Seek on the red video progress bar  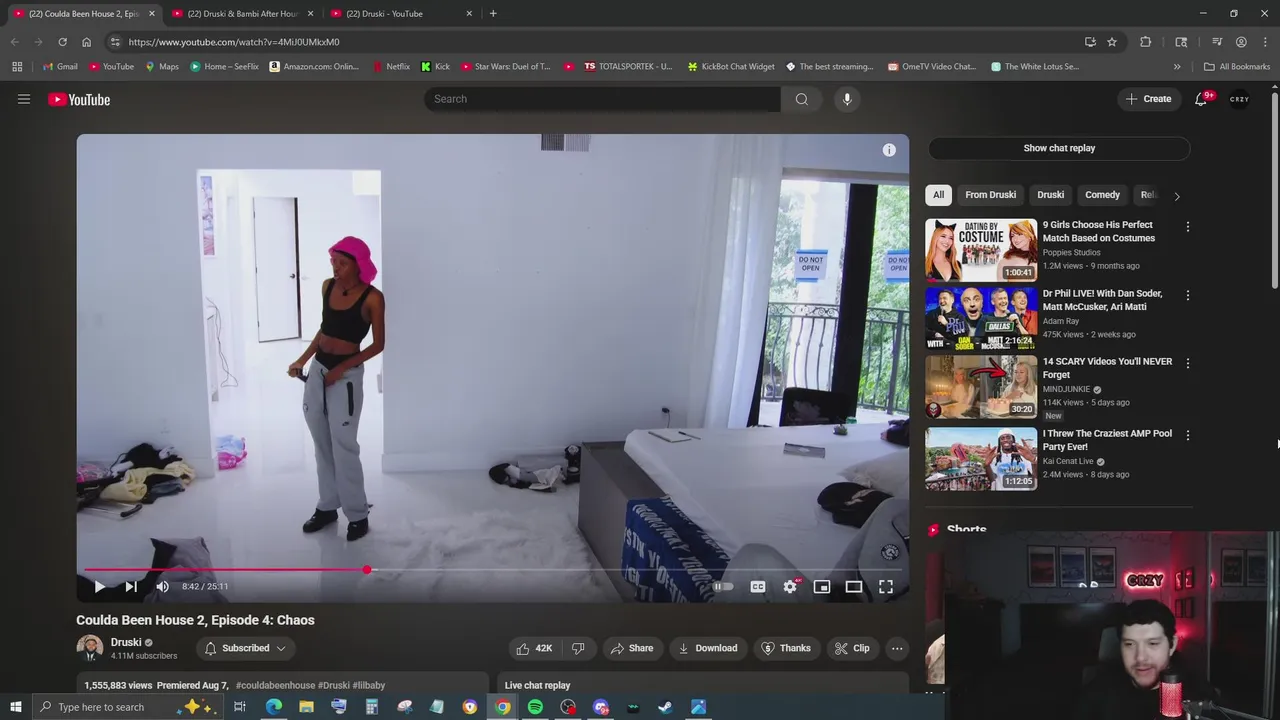tap(492, 570)
